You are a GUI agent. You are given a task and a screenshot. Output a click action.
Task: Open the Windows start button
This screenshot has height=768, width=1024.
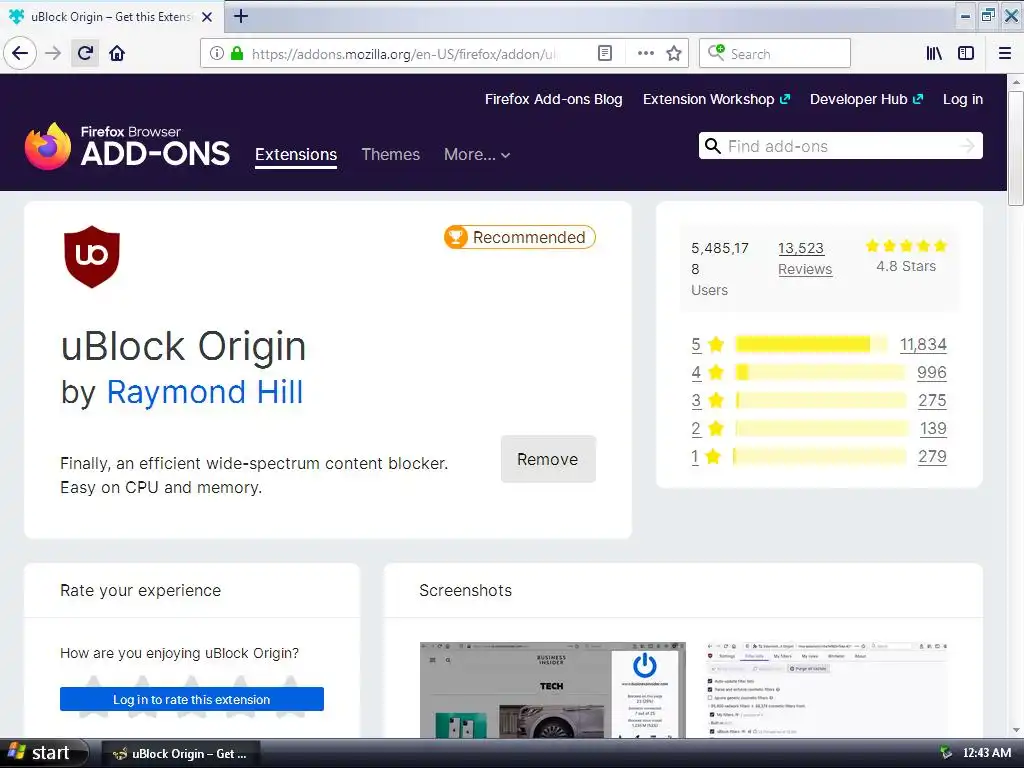pyautogui.click(x=42, y=753)
